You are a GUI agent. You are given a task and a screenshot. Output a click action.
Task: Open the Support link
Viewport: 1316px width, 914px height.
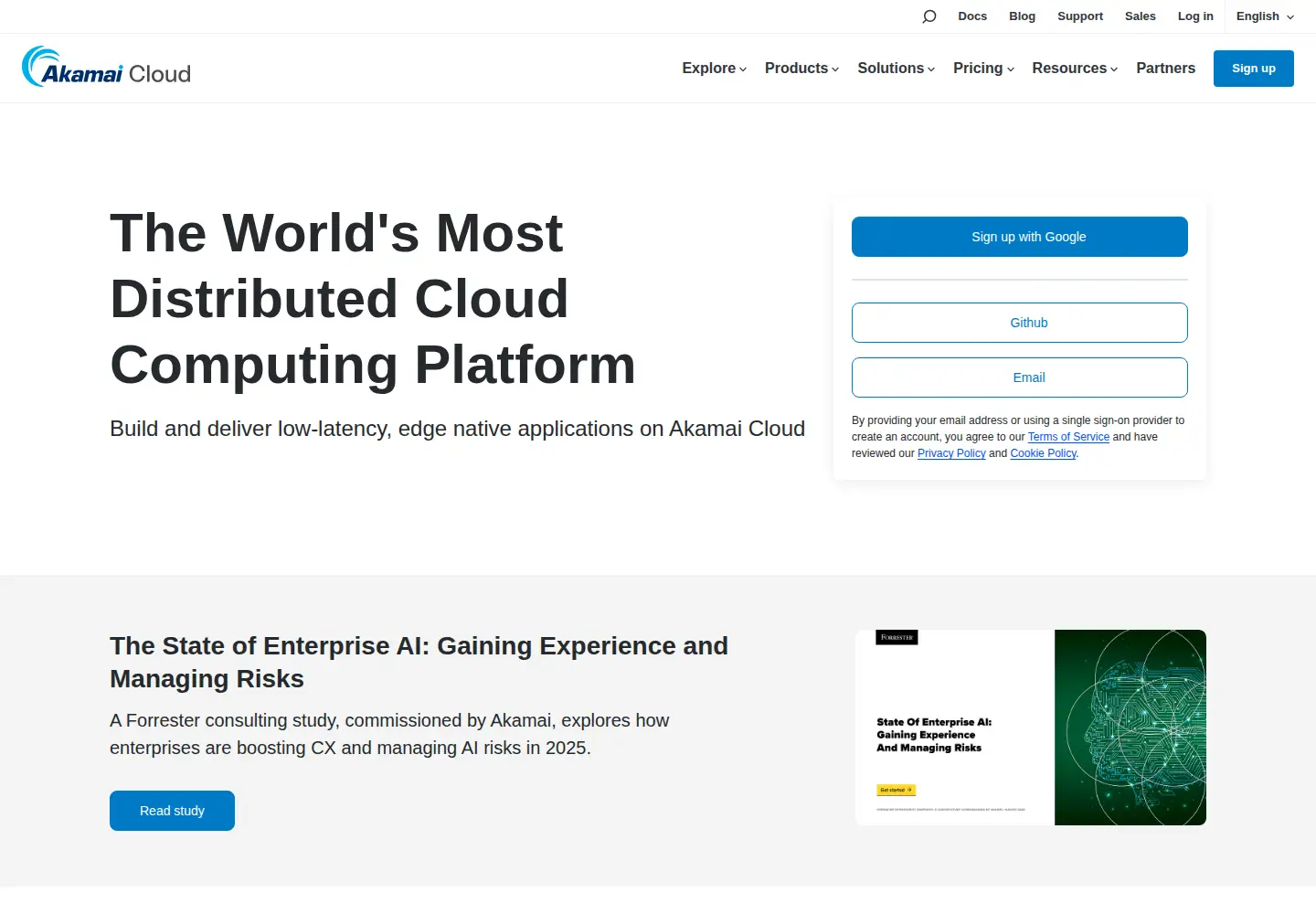point(1080,16)
